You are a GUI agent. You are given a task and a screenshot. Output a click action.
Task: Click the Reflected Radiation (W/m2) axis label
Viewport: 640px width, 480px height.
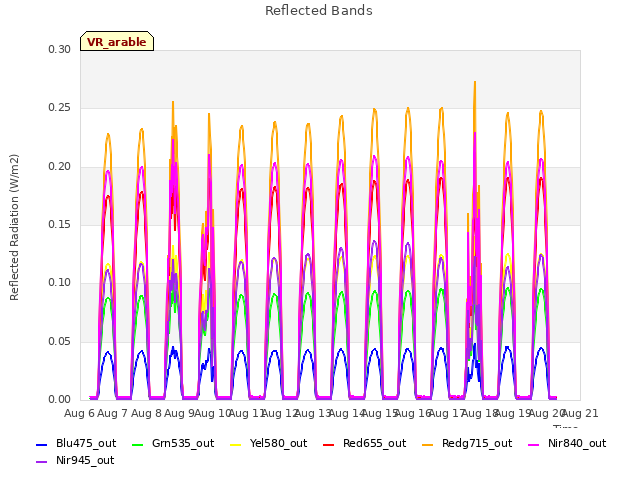click(x=14, y=227)
